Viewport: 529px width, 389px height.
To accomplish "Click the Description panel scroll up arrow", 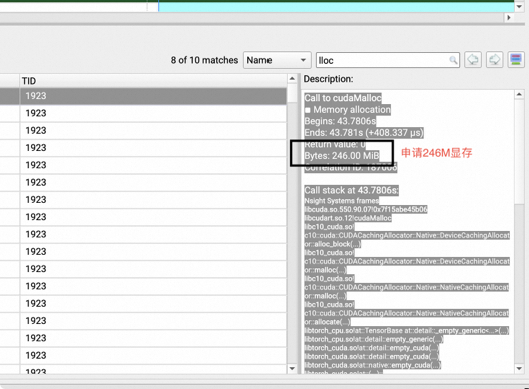I will pos(519,94).
